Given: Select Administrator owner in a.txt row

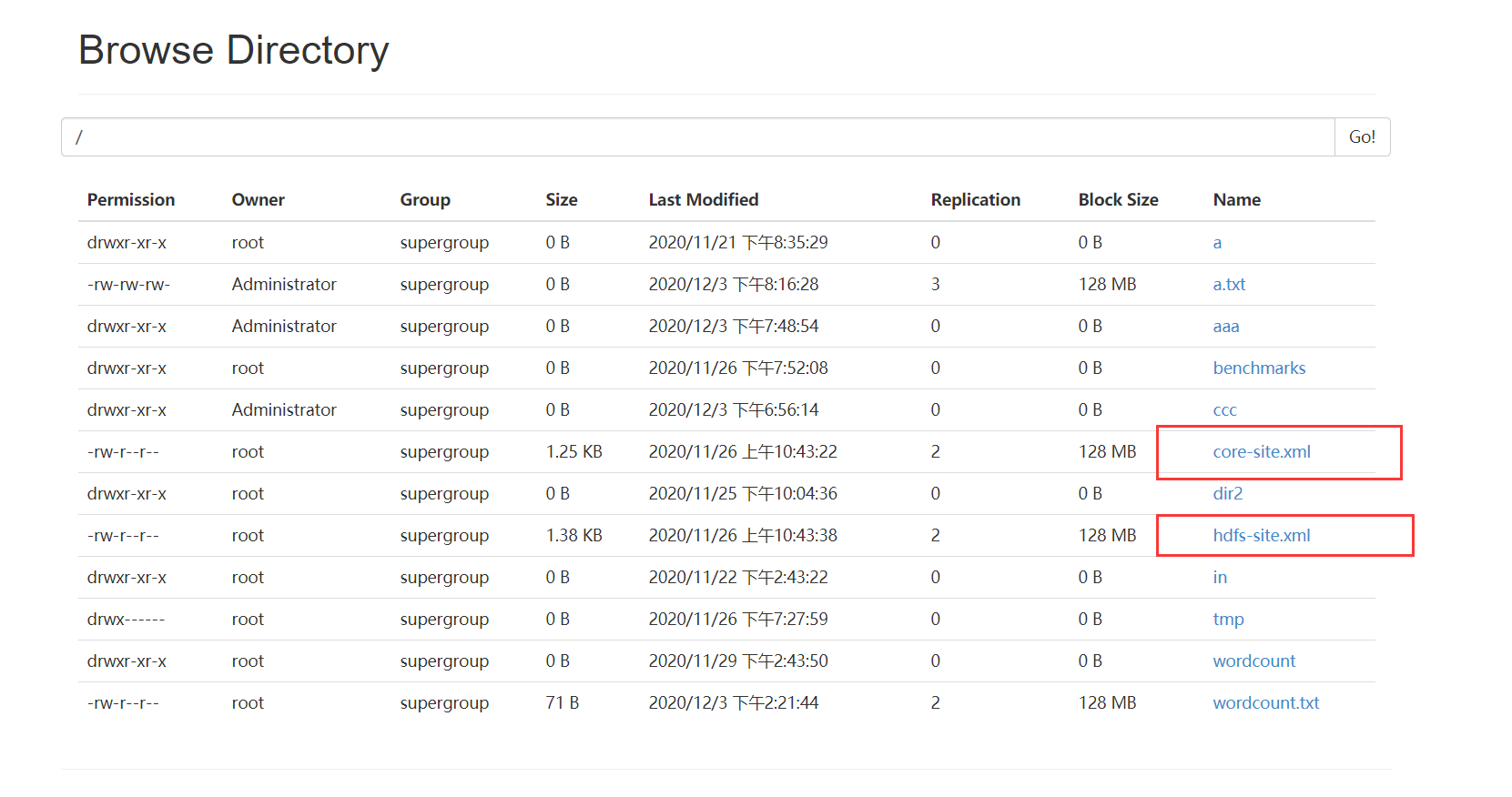Looking at the screenshot, I should 284,285.
